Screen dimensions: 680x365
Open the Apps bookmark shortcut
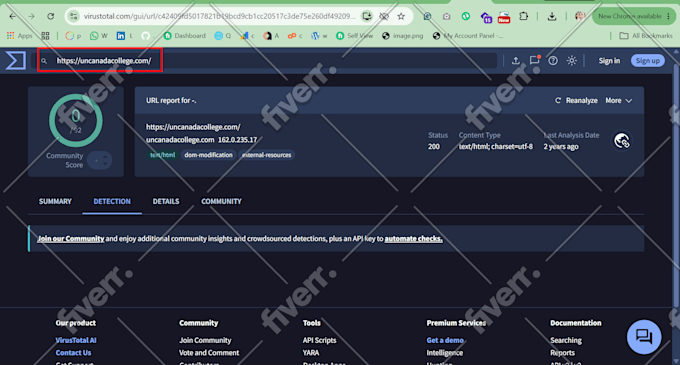pos(20,36)
